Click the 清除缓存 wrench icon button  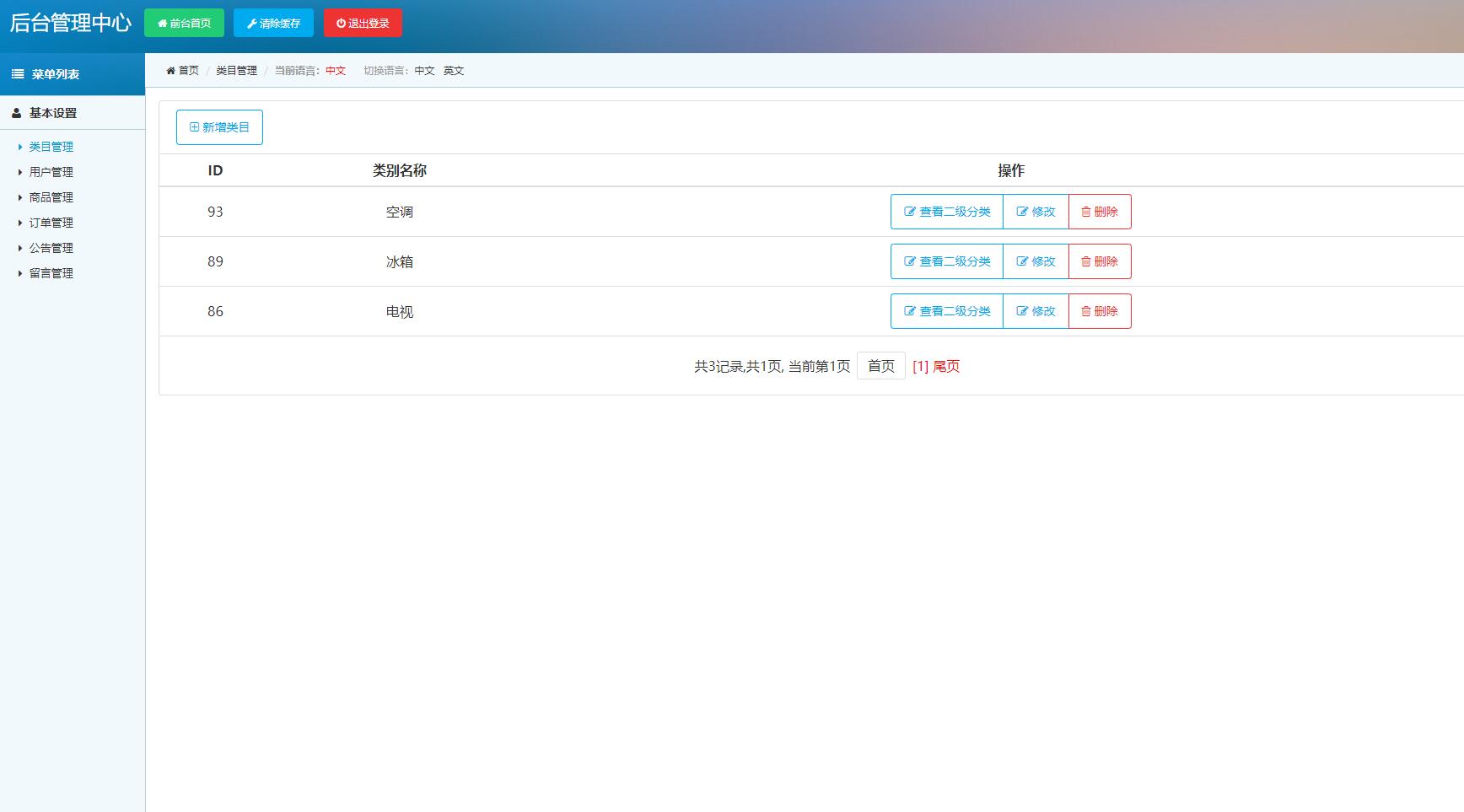250,23
